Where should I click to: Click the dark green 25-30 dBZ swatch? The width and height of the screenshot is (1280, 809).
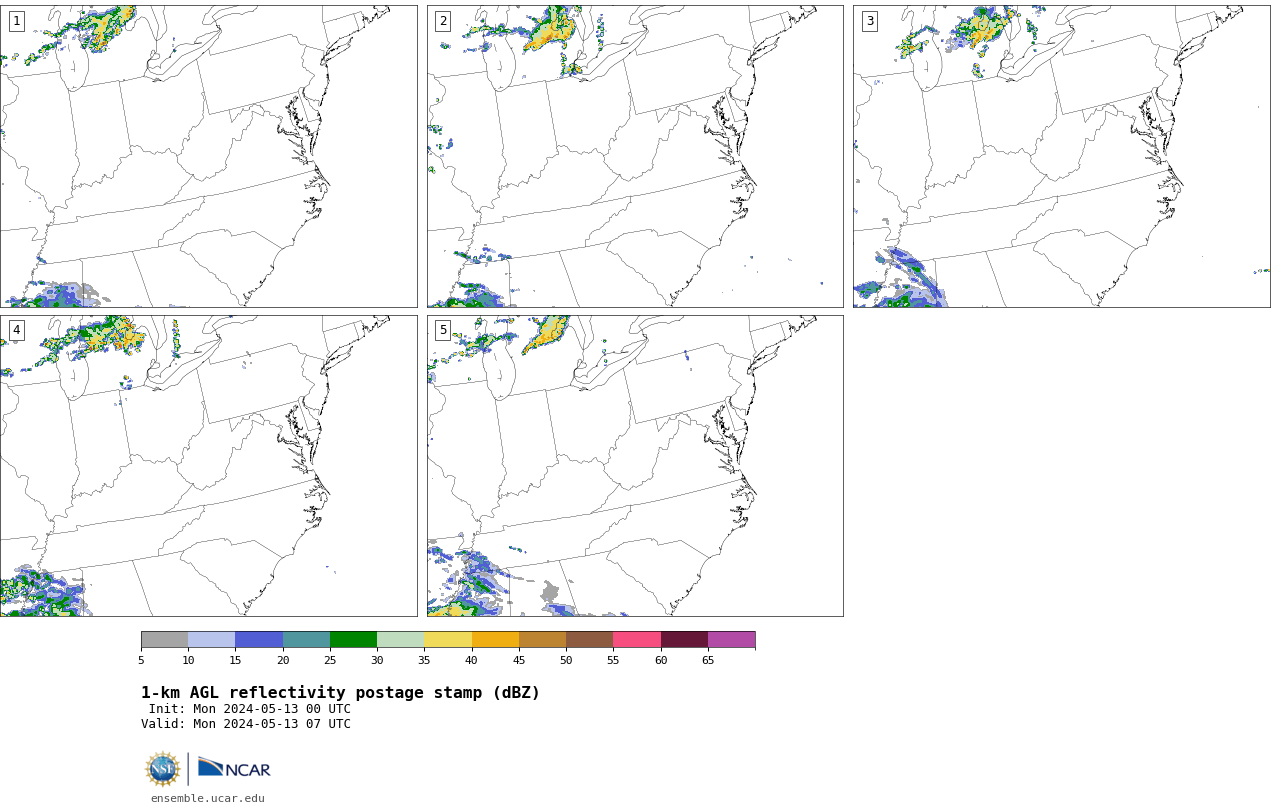[353, 640]
